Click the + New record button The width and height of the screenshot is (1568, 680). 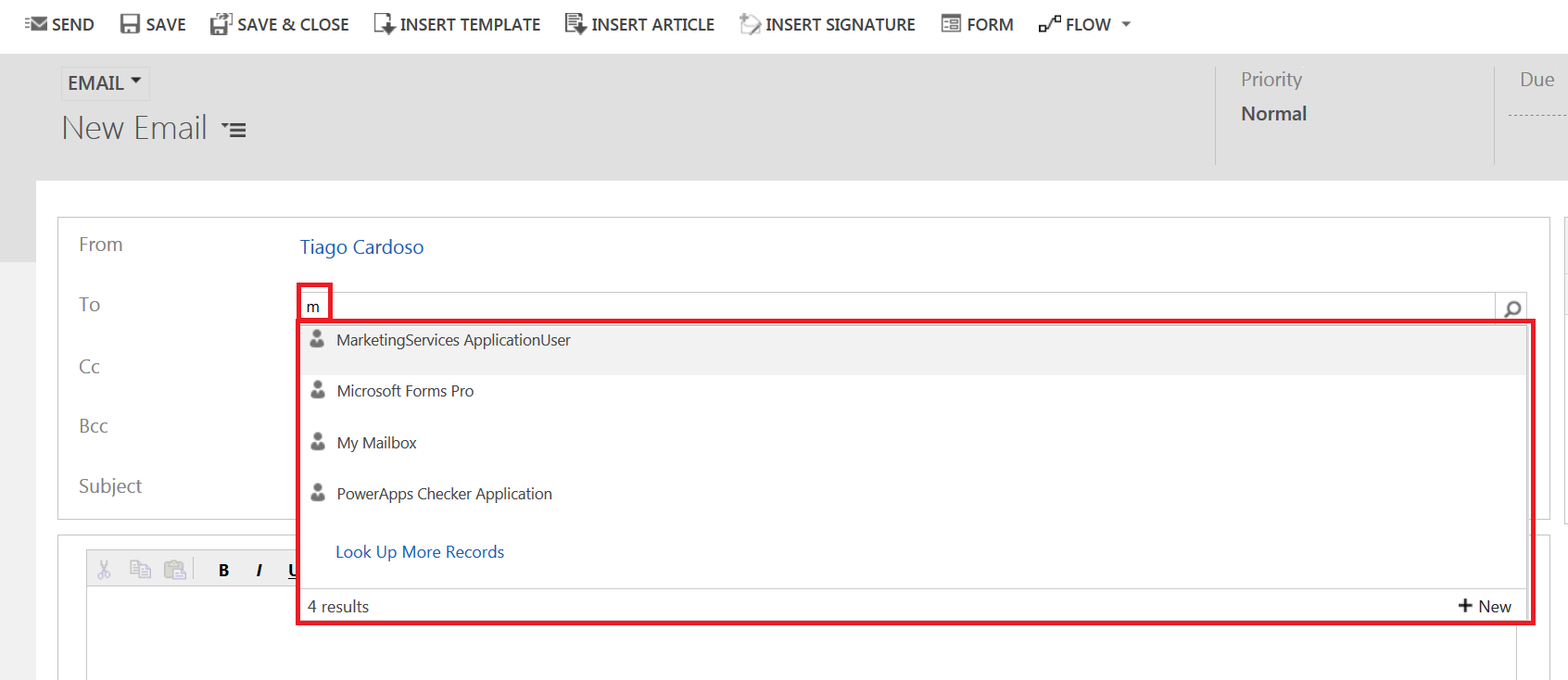pos(1485,606)
